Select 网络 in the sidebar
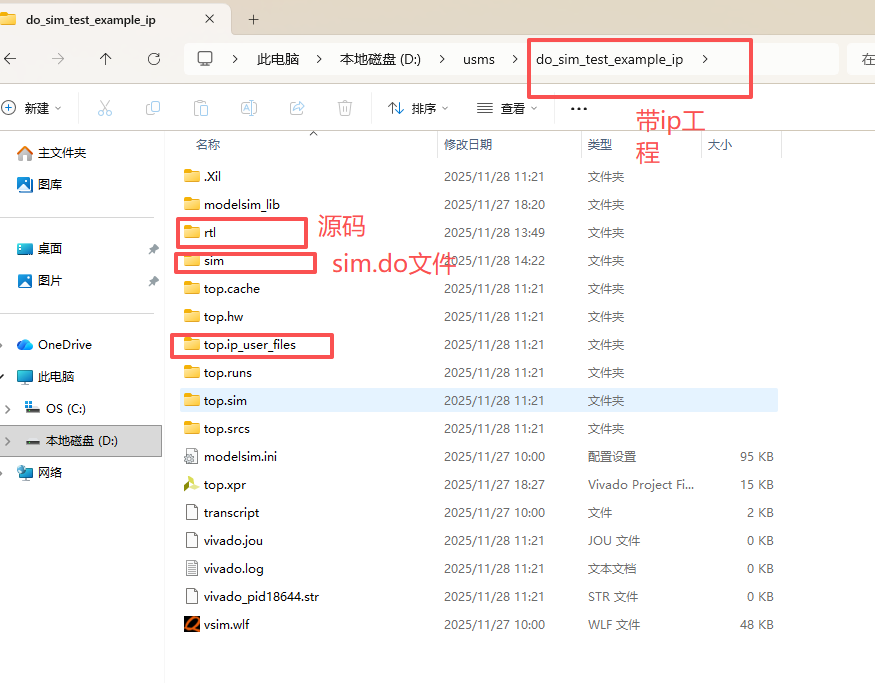Image resolution: width=875 pixels, height=683 pixels. [x=40, y=473]
